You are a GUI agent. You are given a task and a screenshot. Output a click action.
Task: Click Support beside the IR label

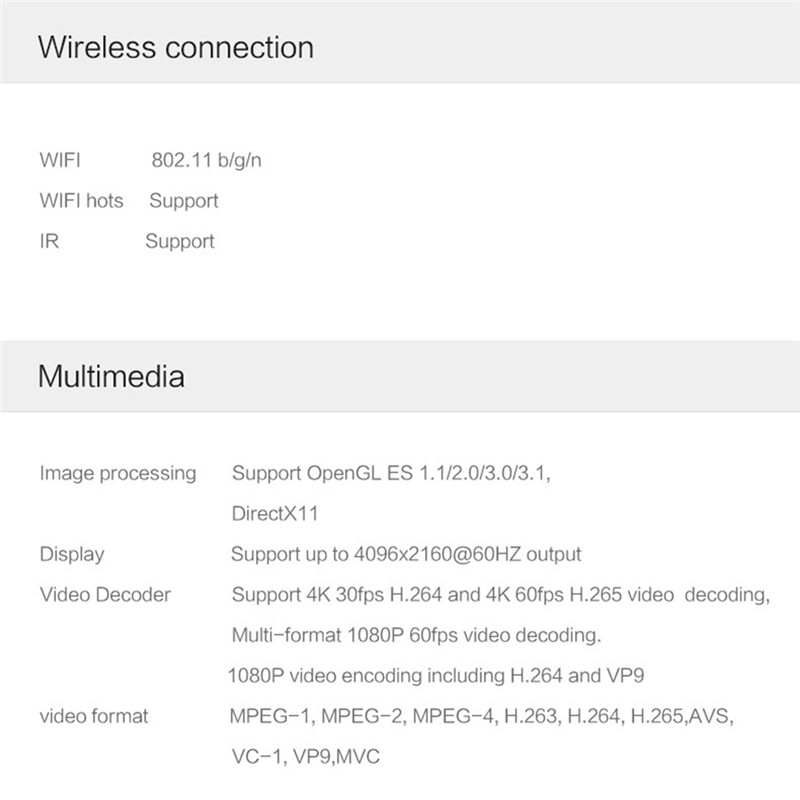[180, 241]
